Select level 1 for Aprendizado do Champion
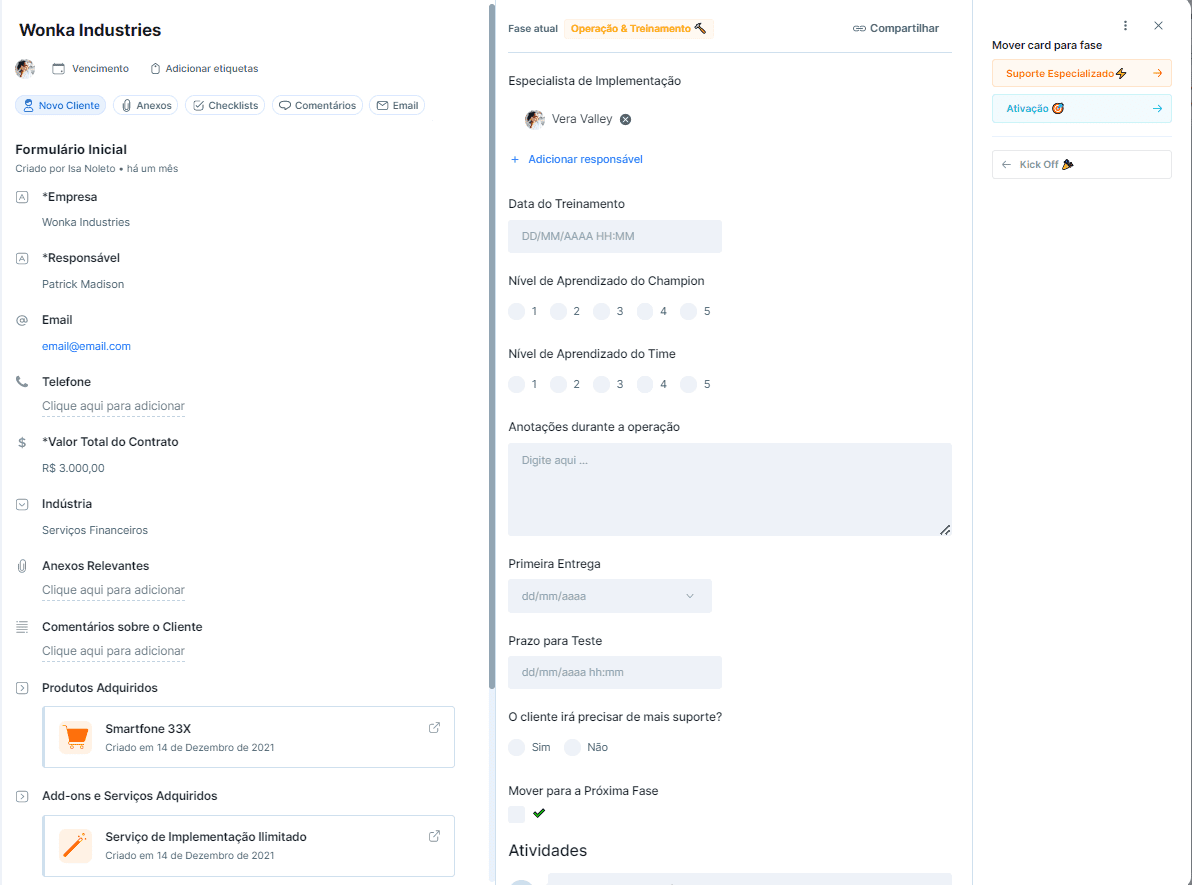The width and height of the screenshot is (1192, 885). point(516,312)
